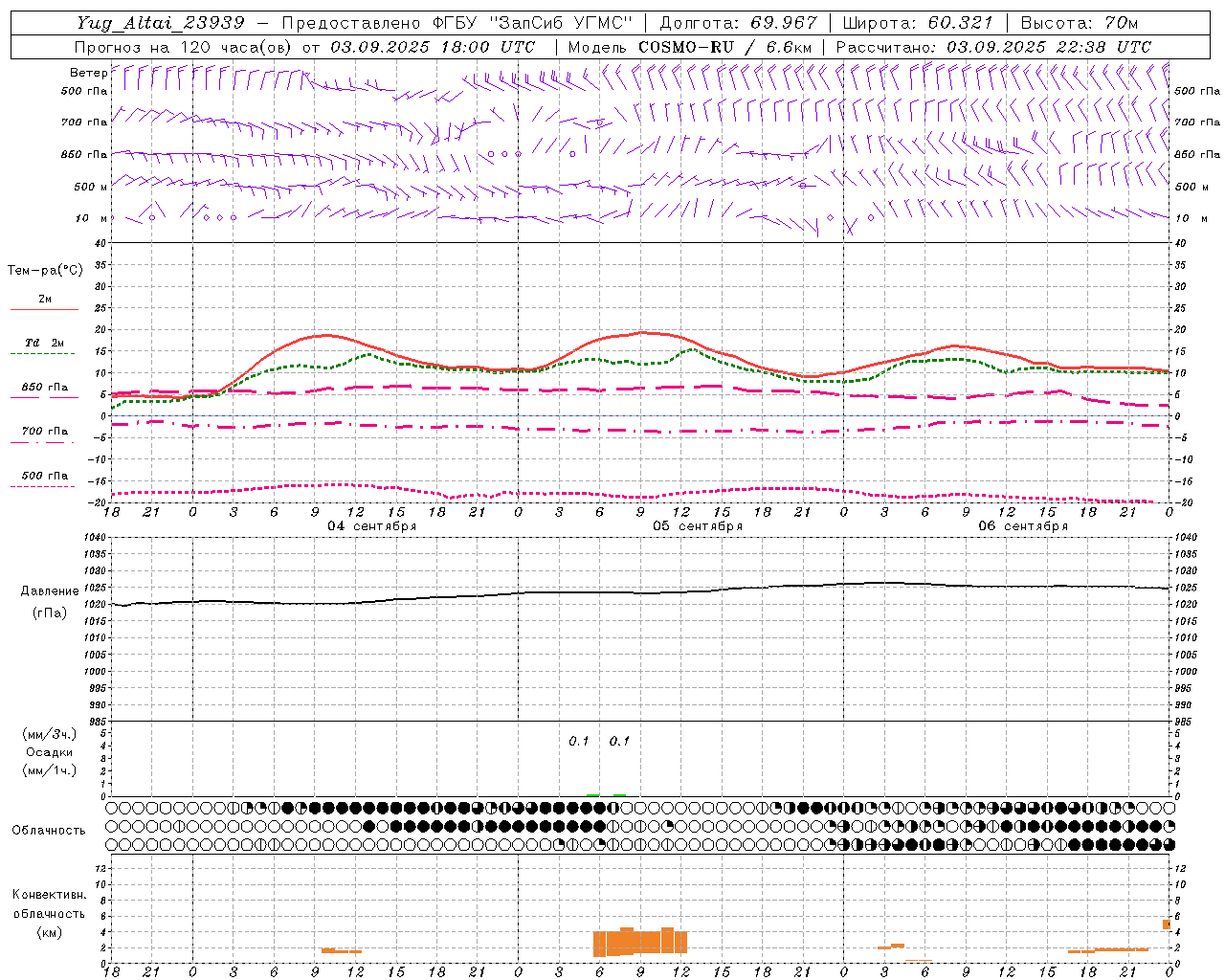Select the Облачность row label
Image resolution: width=1225 pixels, height=980 pixels.
(49, 830)
